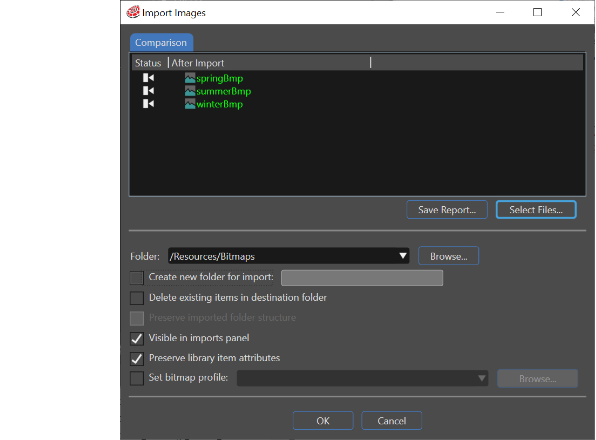Click the red app logo in title bar
596x440 pixels.
click(x=133, y=12)
